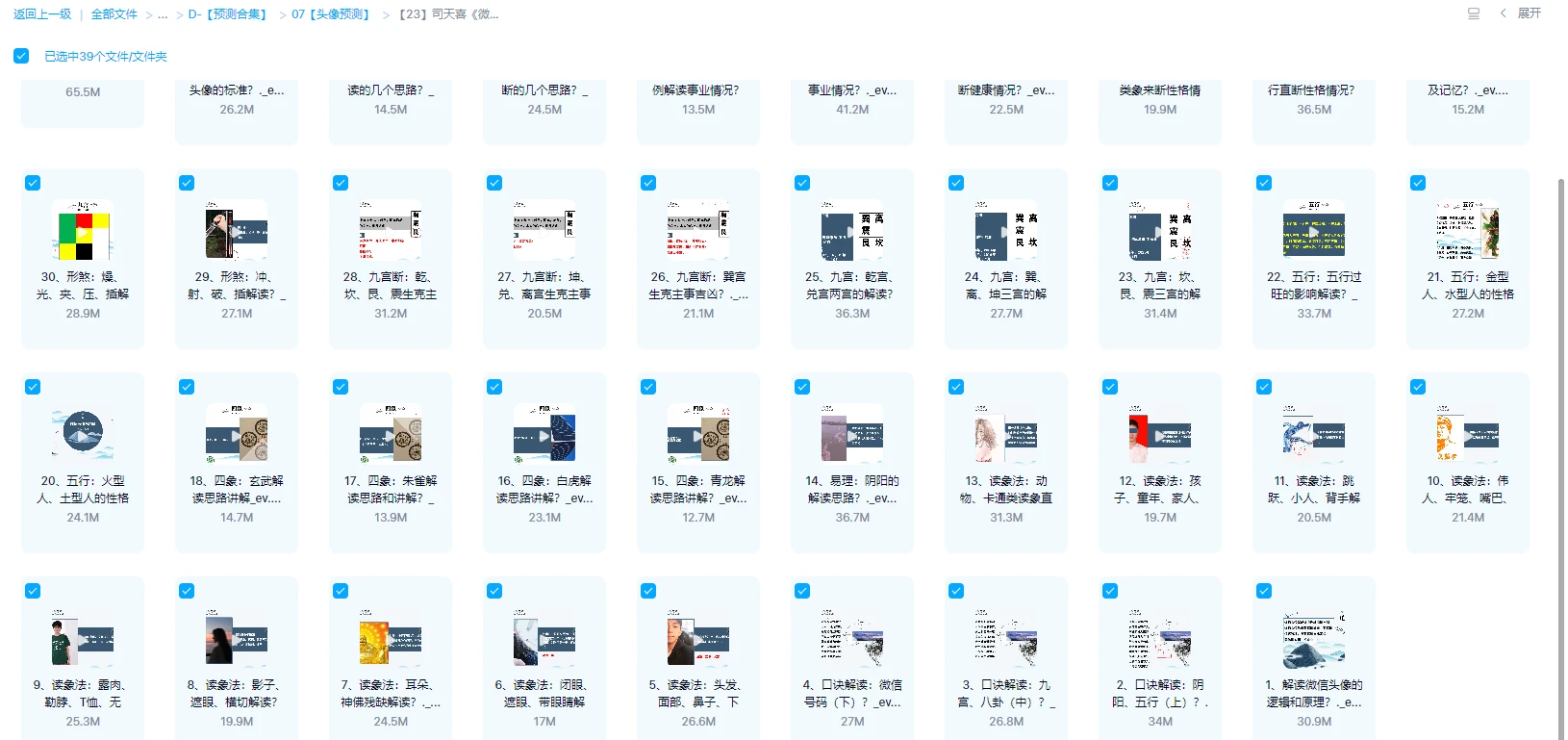Open video thumbnail 11、读象法：跳跃
The image size is (1568, 740).
click(x=1314, y=435)
